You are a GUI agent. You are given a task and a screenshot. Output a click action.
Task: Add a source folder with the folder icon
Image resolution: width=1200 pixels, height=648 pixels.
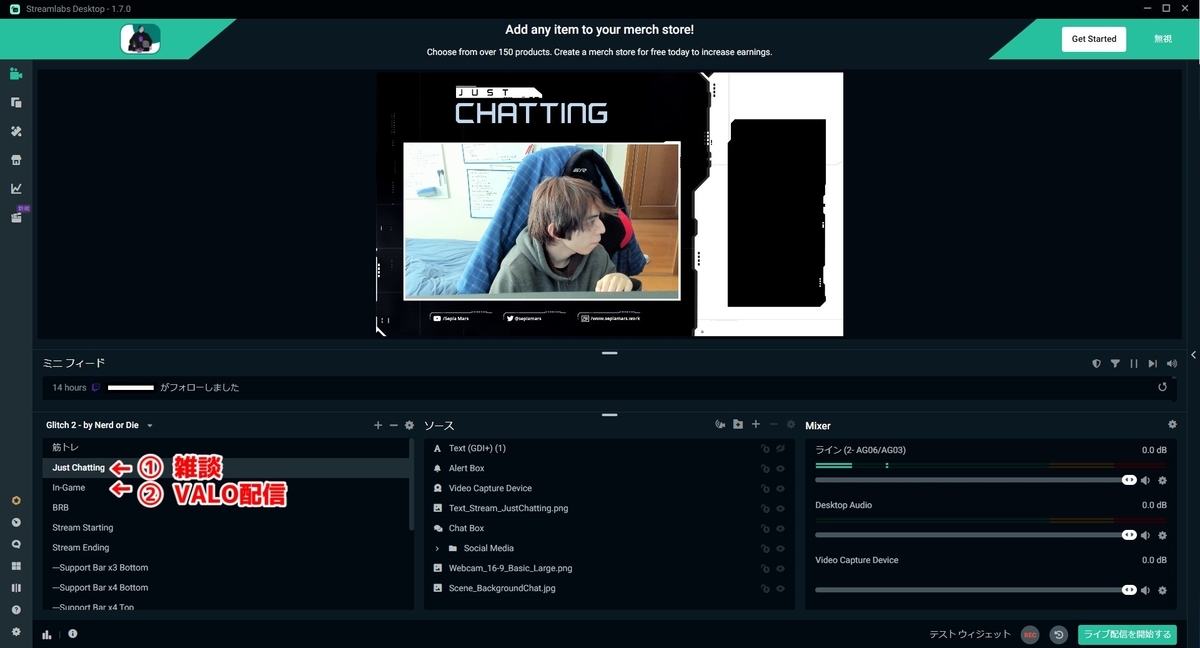(x=738, y=425)
